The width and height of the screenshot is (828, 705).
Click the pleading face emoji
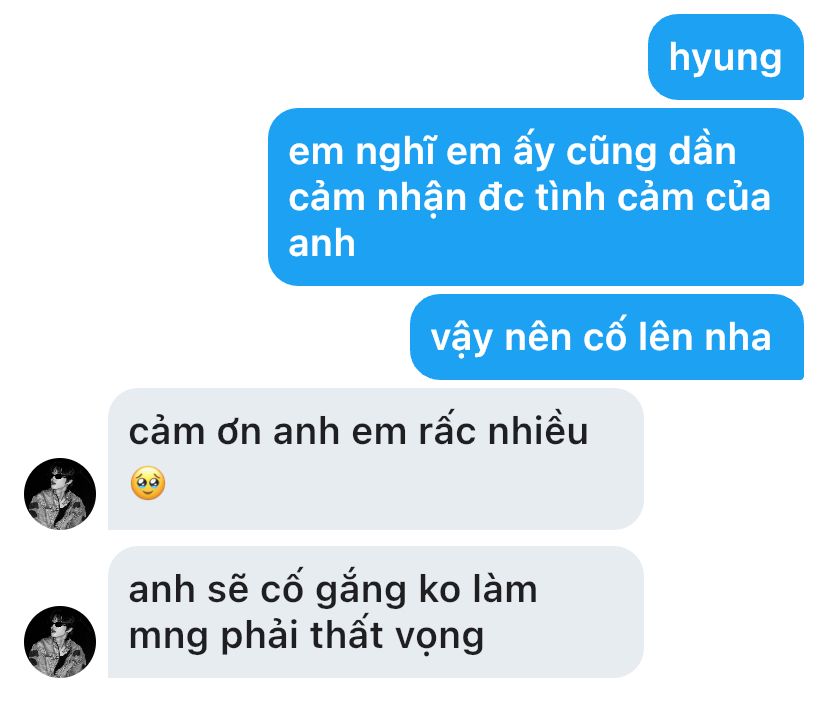(148, 483)
